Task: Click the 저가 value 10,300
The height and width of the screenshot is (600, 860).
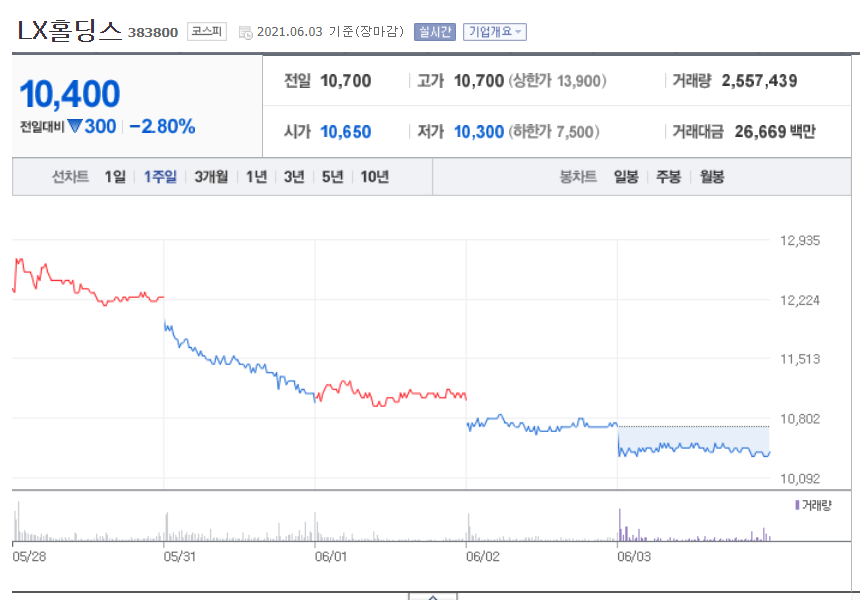Action: click(479, 132)
